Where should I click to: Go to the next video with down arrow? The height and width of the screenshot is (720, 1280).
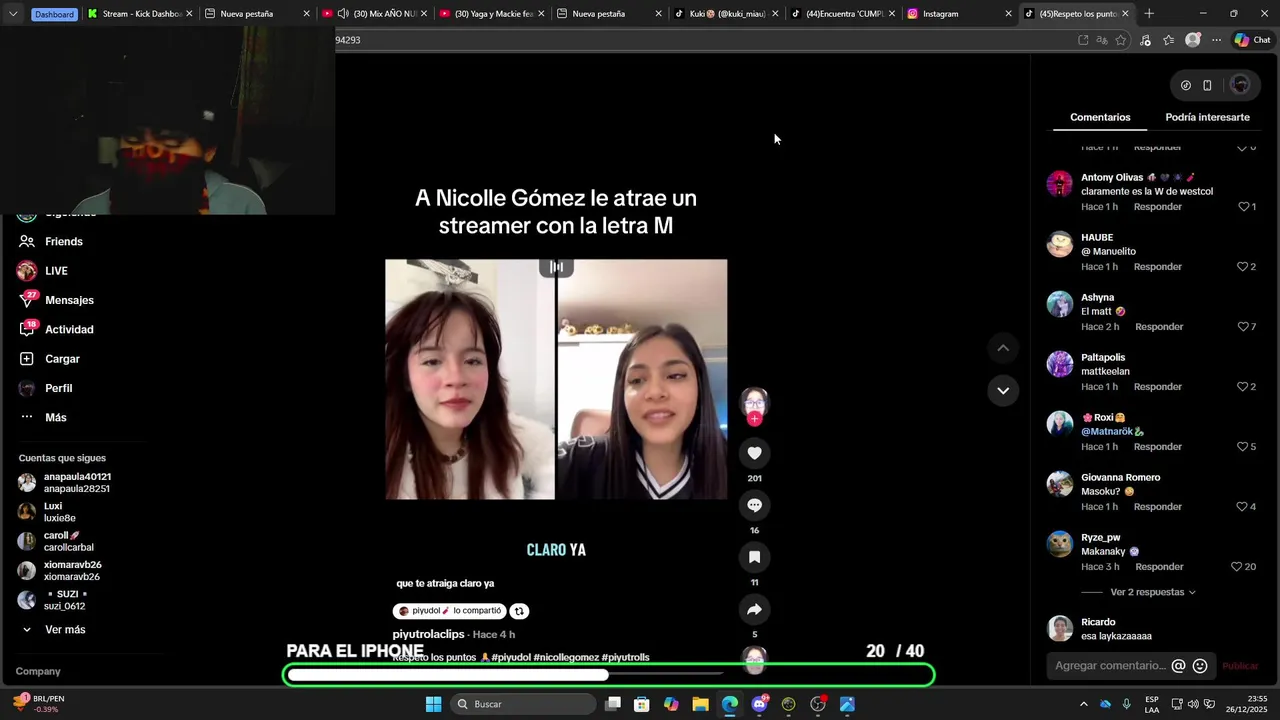[x=1003, y=390]
